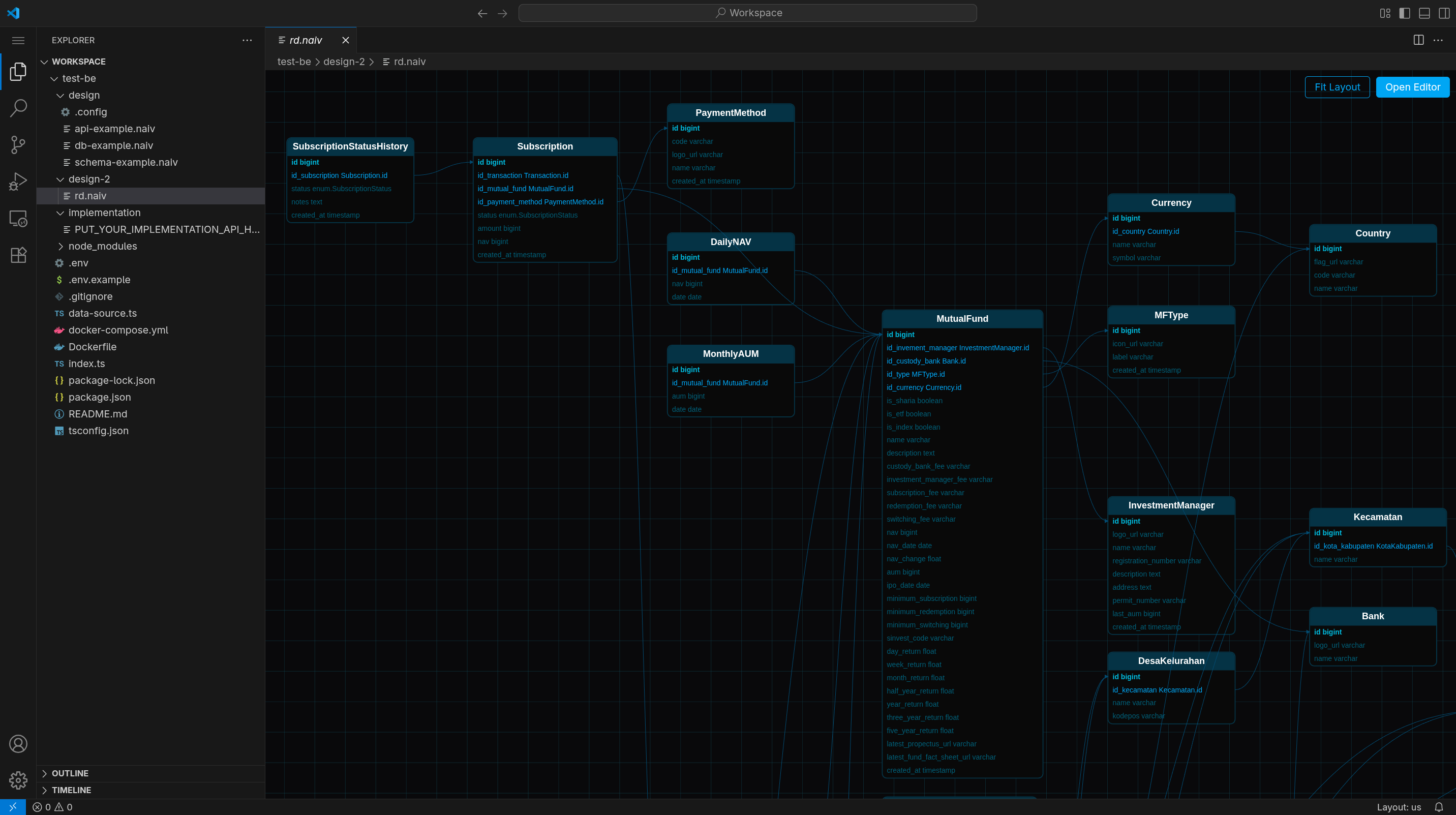Toggle the primary side bar
The height and width of the screenshot is (815, 1456).
click(1405, 13)
